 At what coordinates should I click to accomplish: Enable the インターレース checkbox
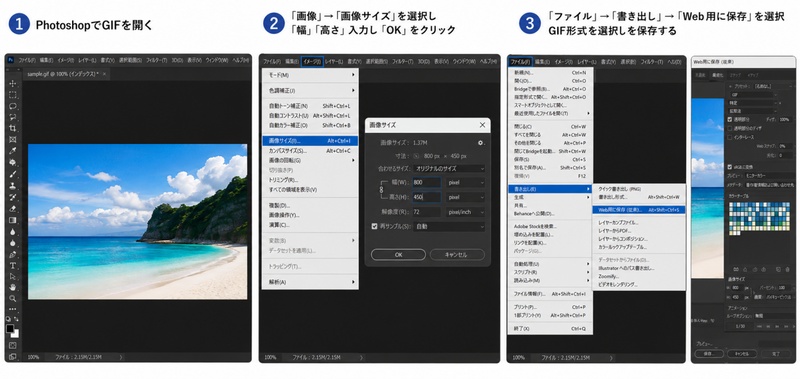(730, 137)
